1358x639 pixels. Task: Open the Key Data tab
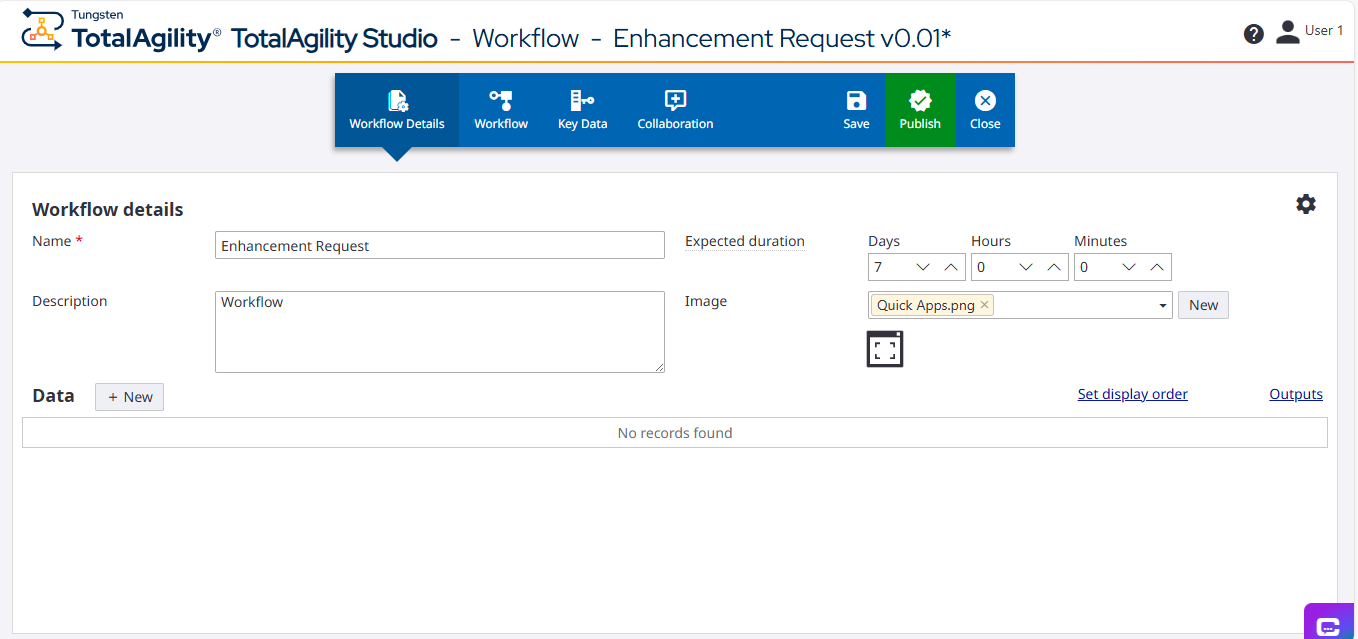[x=582, y=110]
